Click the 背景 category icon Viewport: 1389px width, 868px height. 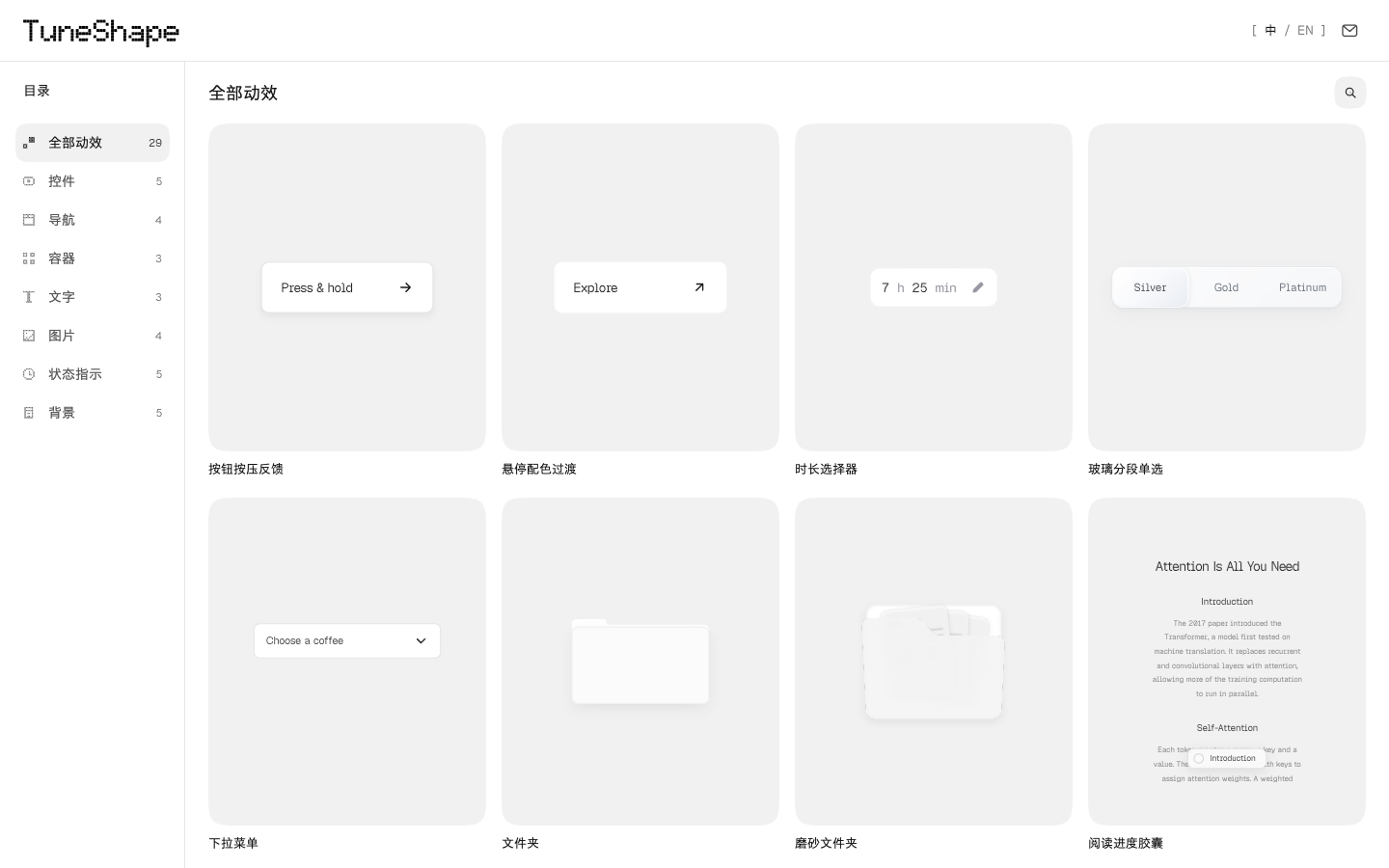[x=29, y=413]
